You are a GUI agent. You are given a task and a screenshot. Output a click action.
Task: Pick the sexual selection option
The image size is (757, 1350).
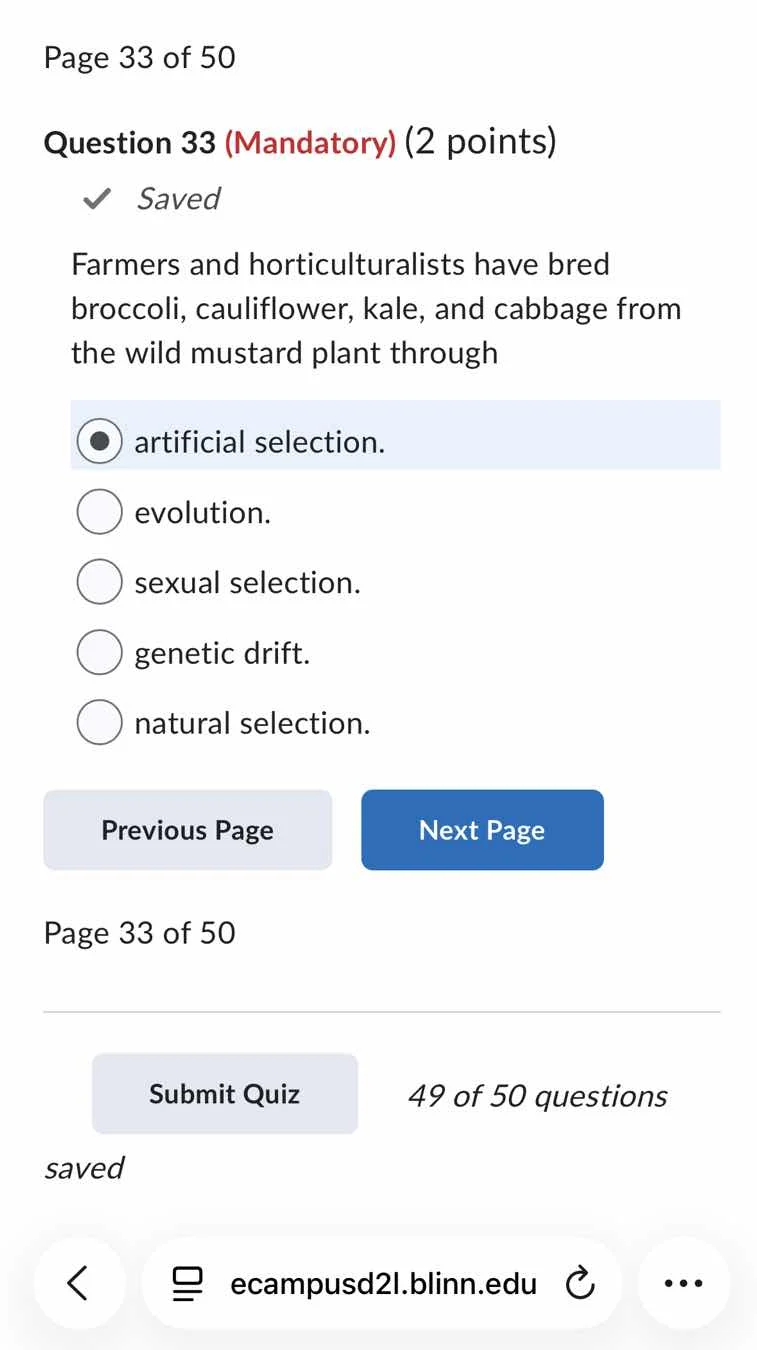pyautogui.click(x=99, y=581)
